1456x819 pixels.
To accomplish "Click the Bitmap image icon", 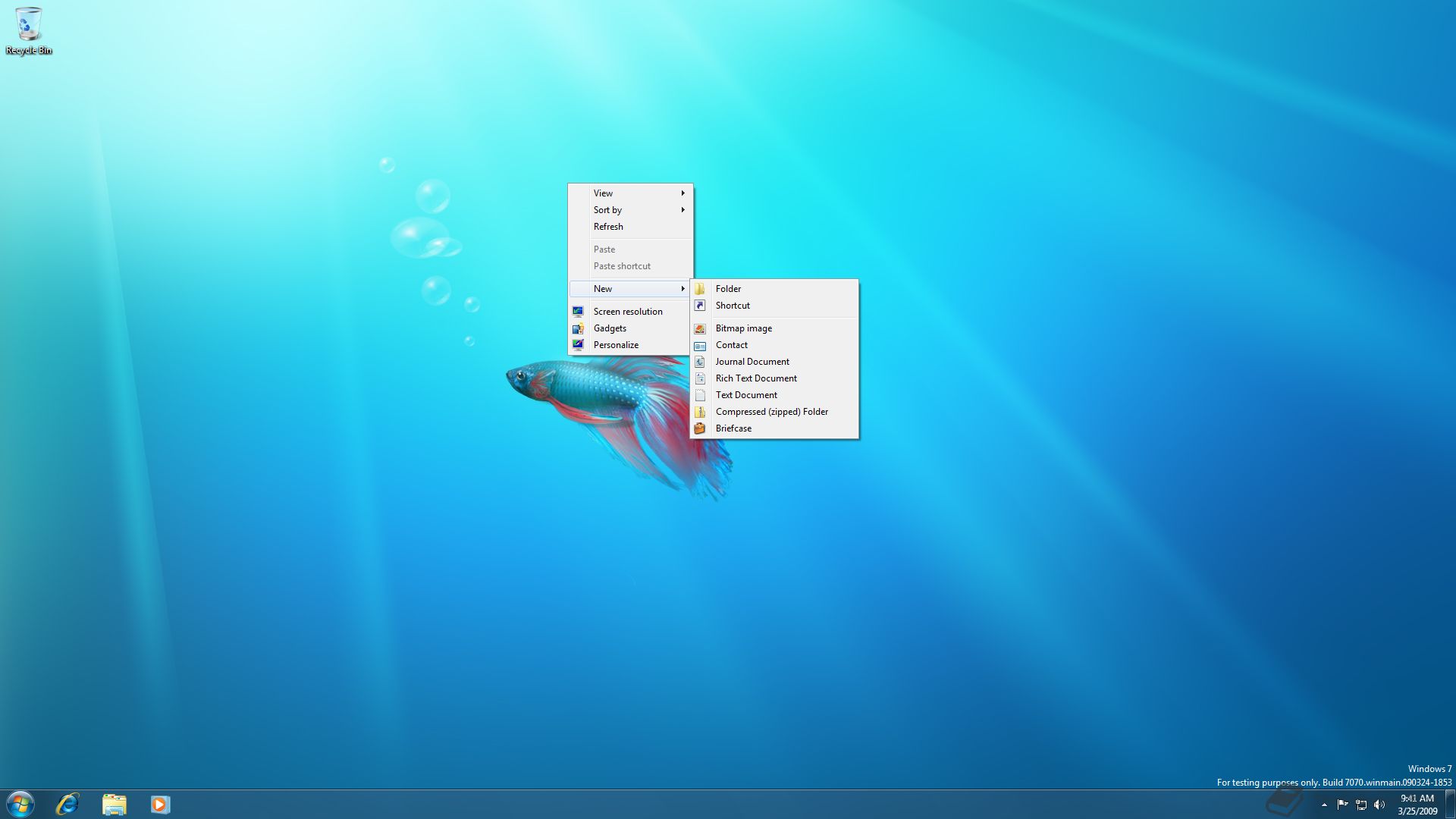I will pyautogui.click(x=700, y=328).
